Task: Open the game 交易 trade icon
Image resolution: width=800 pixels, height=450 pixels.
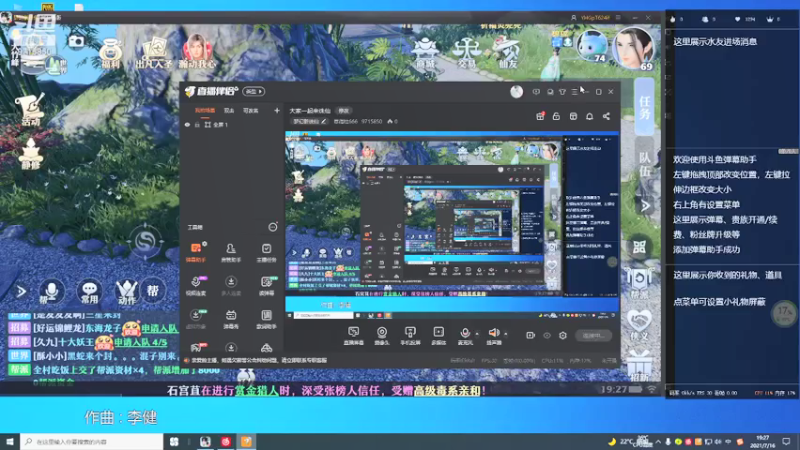Action: [x=467, y=54]
